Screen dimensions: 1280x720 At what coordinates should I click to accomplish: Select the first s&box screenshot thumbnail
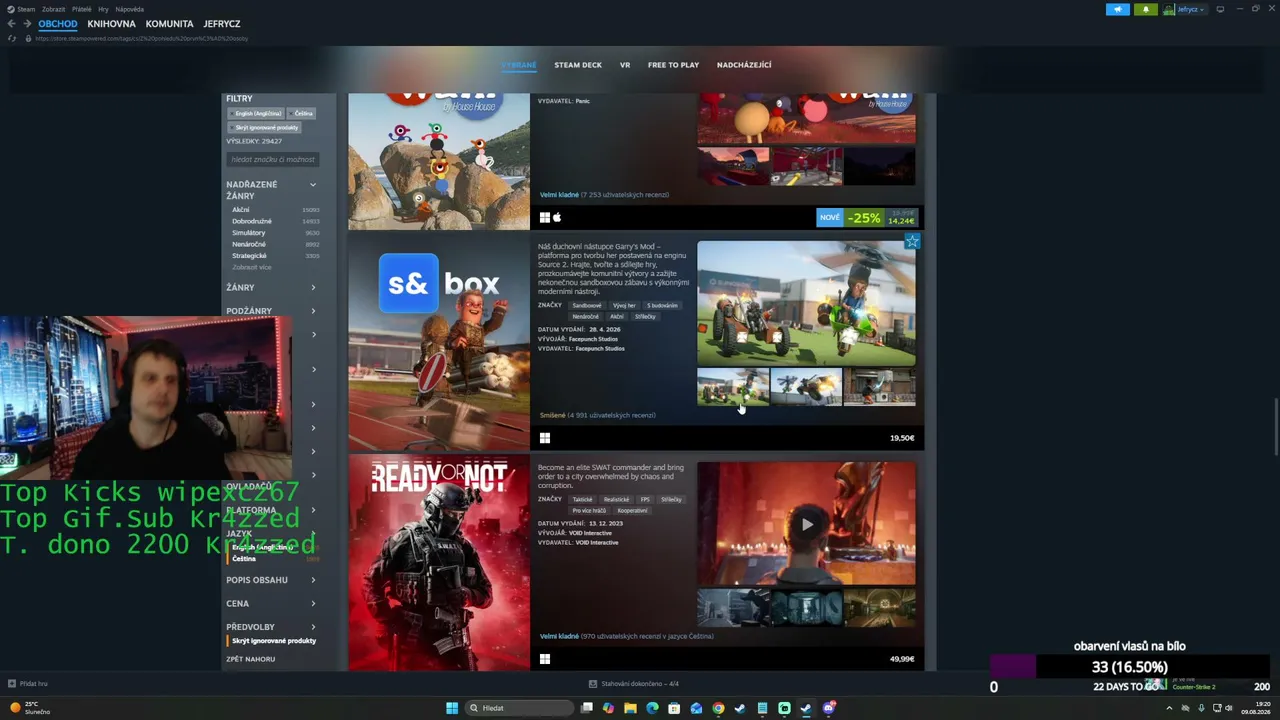pos(733,387)
